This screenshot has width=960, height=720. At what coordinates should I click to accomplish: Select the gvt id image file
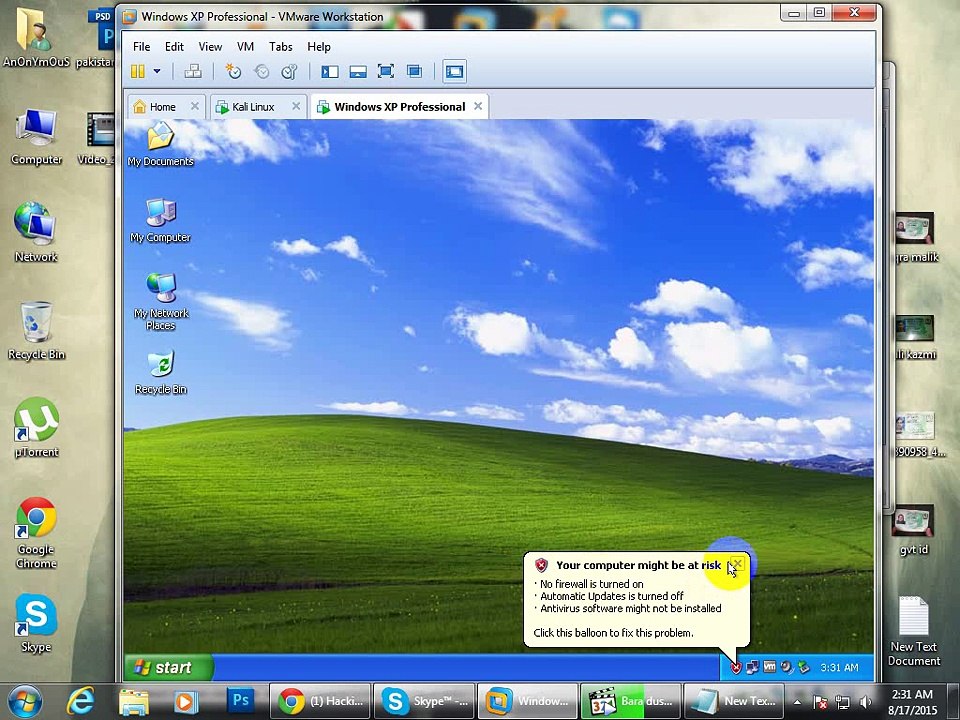913,530
